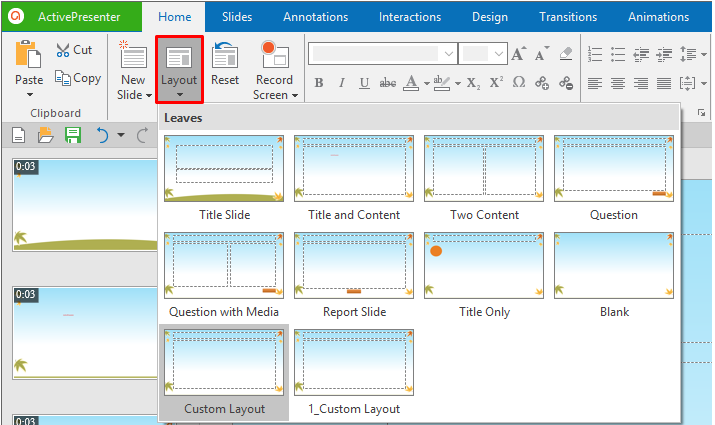Image resolution: width=715 pixels, height=425 pixels.
Task: Choose the Two Content layout
Action: pyautogui.click(x=484, y=178)
